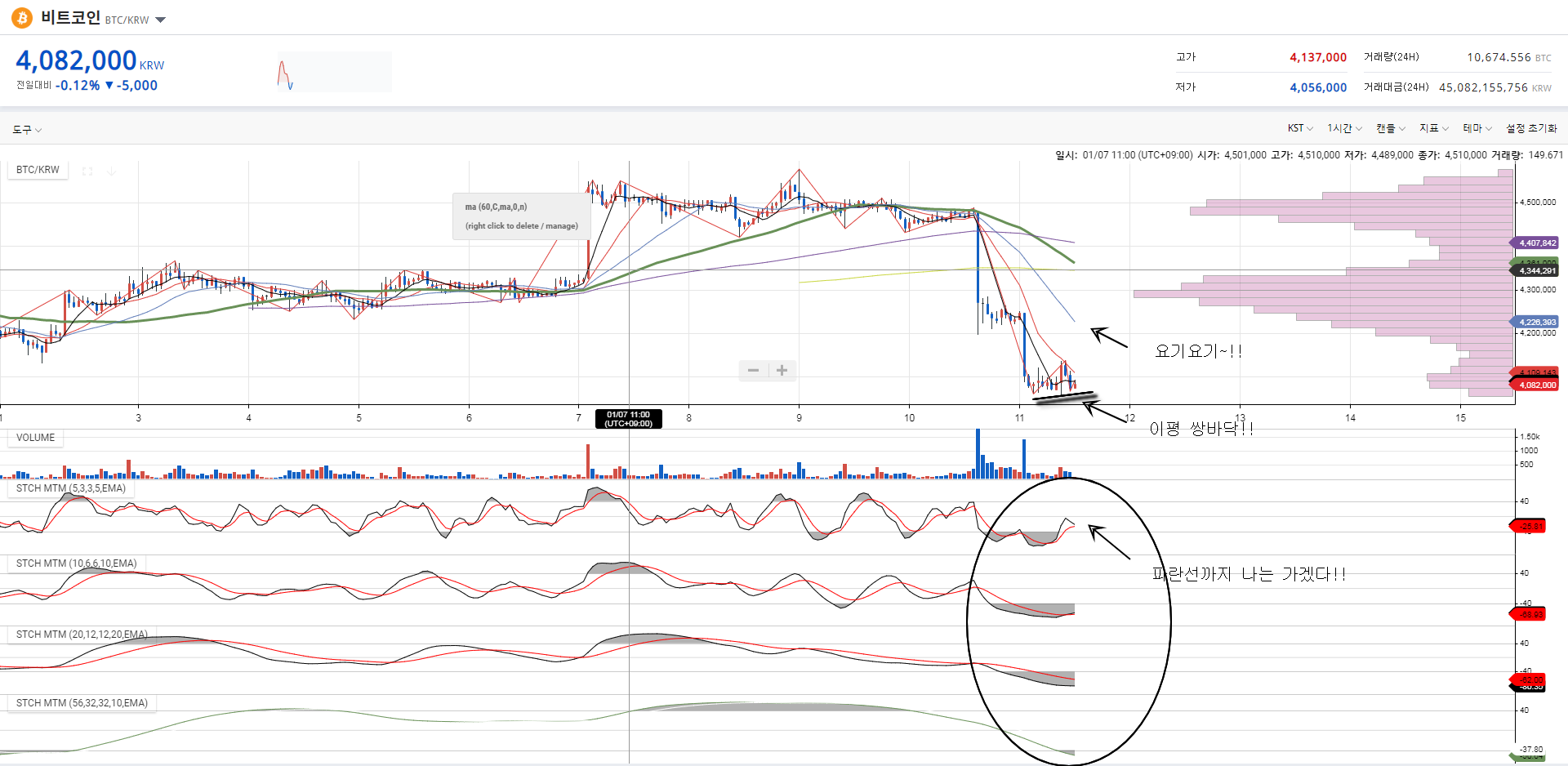Zoom in the chart with plus button
The height and width of the screenshot is (766, 1568).
click(782, 371)
